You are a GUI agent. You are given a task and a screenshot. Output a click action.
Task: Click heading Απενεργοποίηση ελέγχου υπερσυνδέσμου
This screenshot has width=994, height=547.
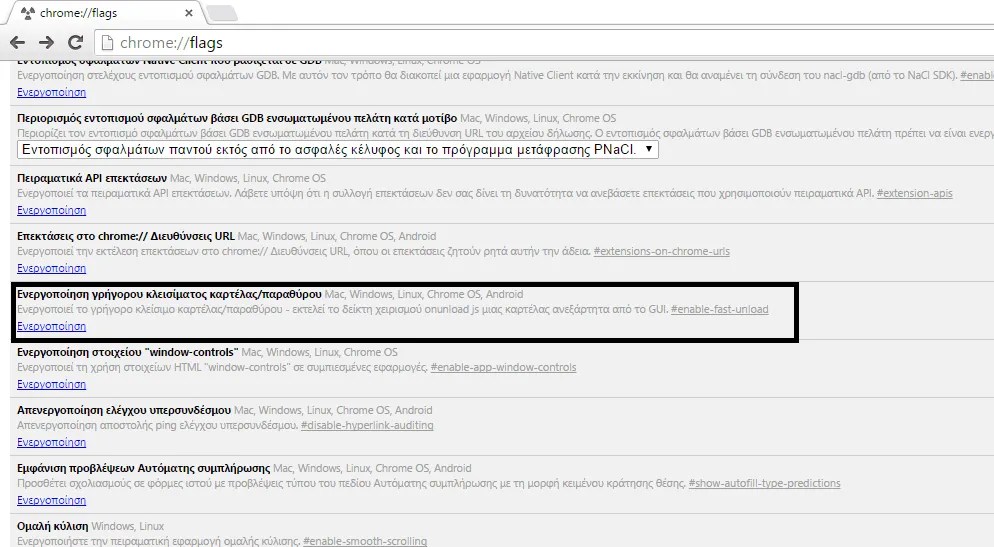pos(124,410)
